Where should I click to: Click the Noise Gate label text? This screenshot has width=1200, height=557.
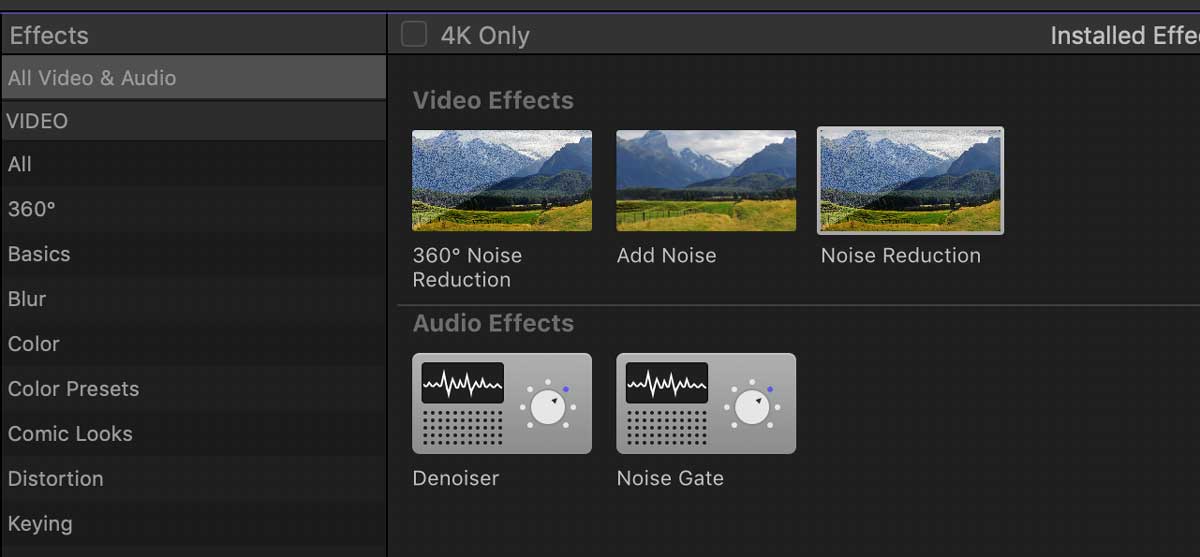coord(670,478)
